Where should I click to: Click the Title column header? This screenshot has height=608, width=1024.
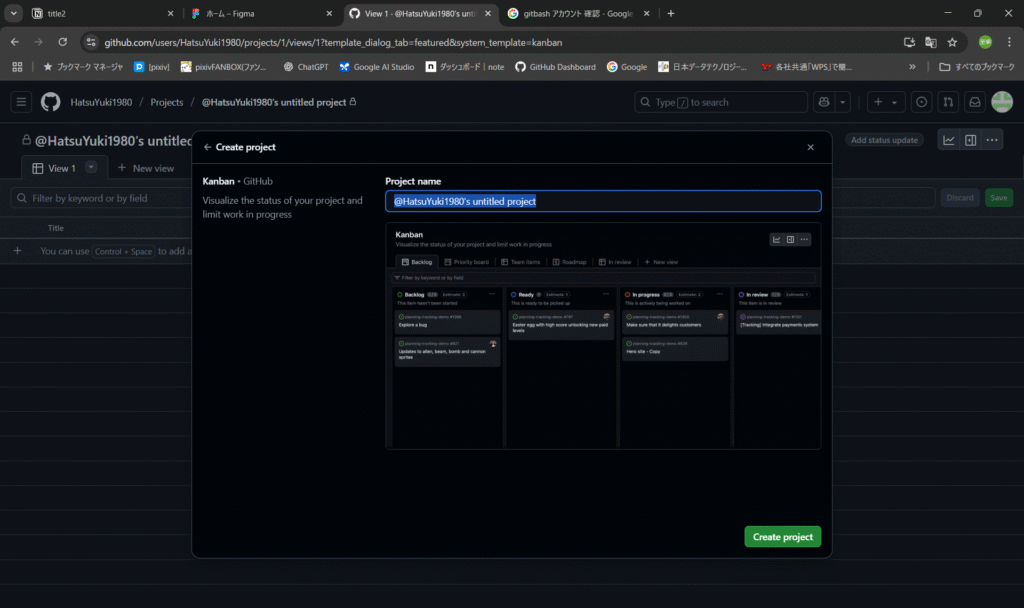56,228
